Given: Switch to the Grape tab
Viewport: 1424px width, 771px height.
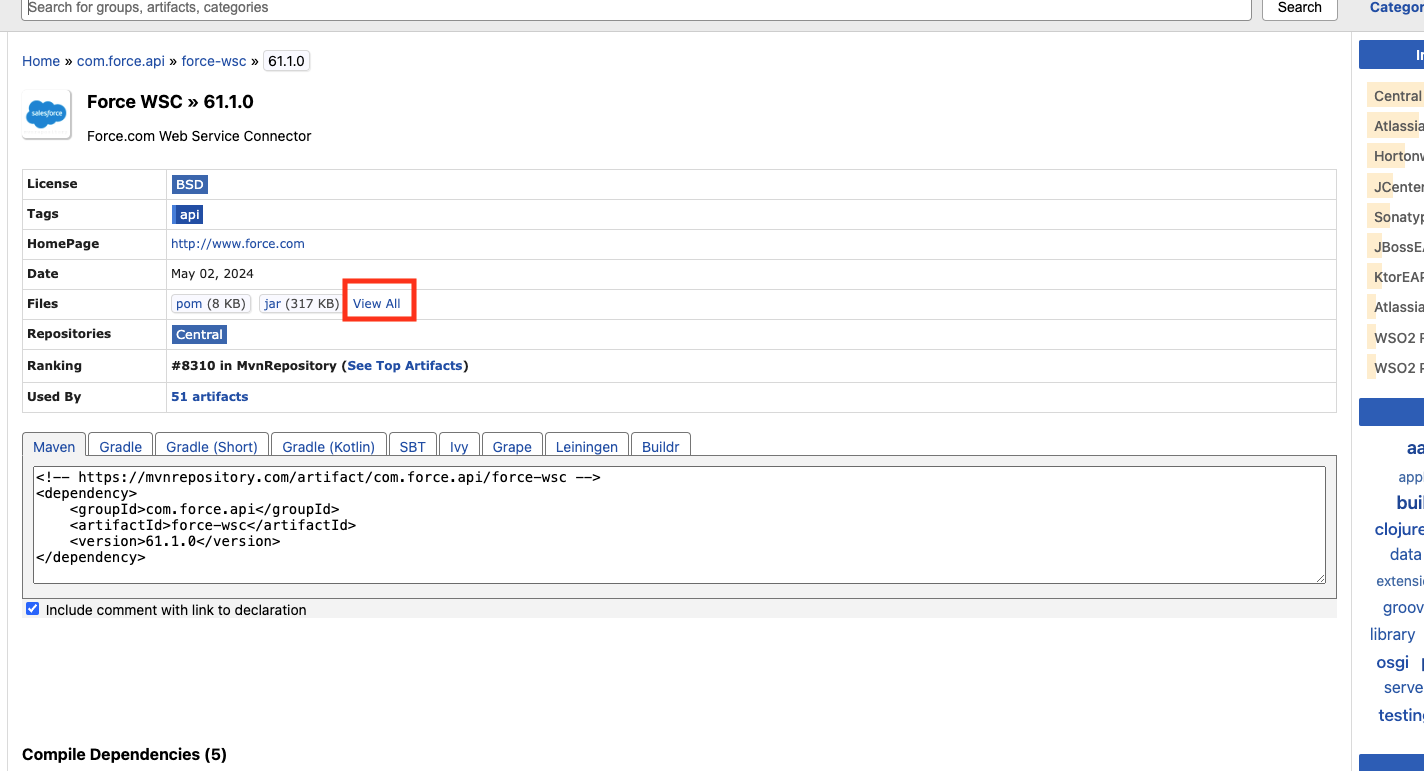Looking at the screenshot, I should (513, 447).
